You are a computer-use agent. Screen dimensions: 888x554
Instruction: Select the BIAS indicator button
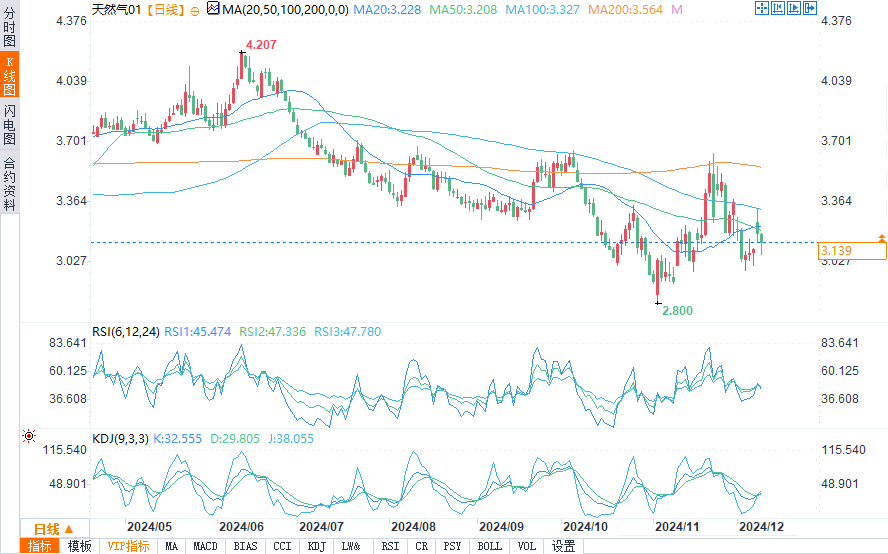pyautogui.click(x=245, y=546)
